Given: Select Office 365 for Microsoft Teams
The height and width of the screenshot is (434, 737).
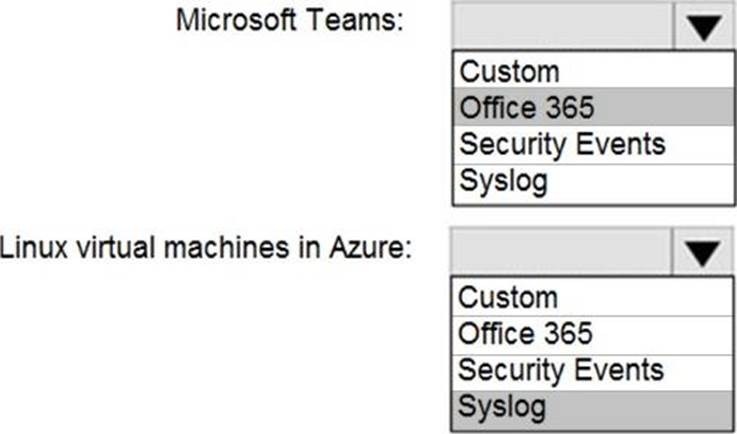Looking at the screenshot, I should click(x=594, y=107).
